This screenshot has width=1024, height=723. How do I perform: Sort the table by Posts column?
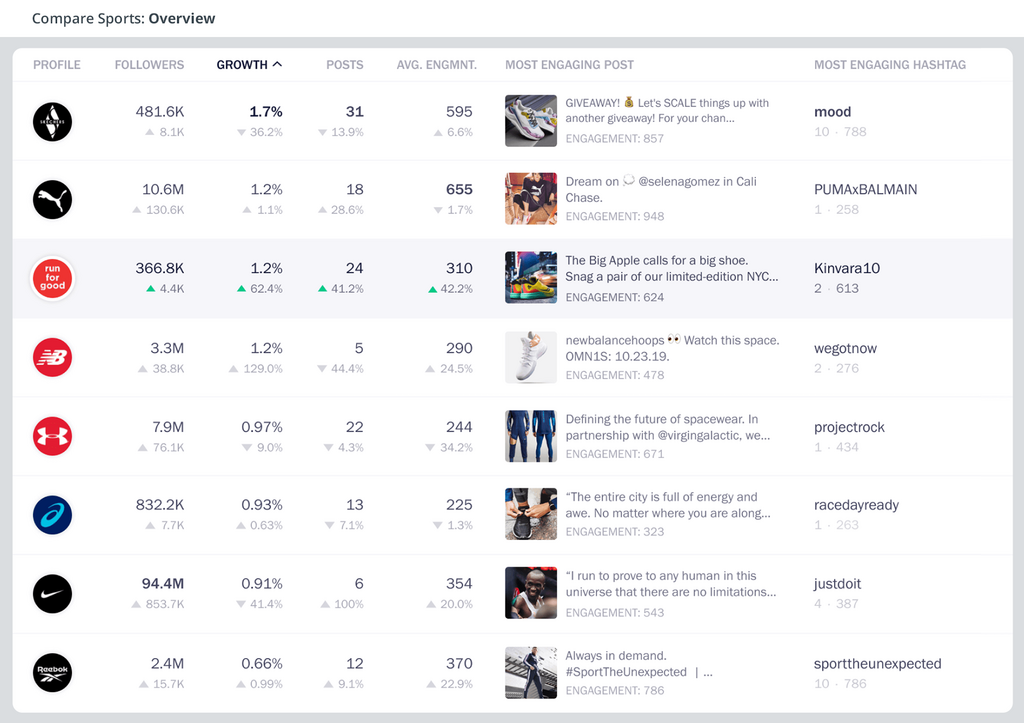(x=345, y=65)
